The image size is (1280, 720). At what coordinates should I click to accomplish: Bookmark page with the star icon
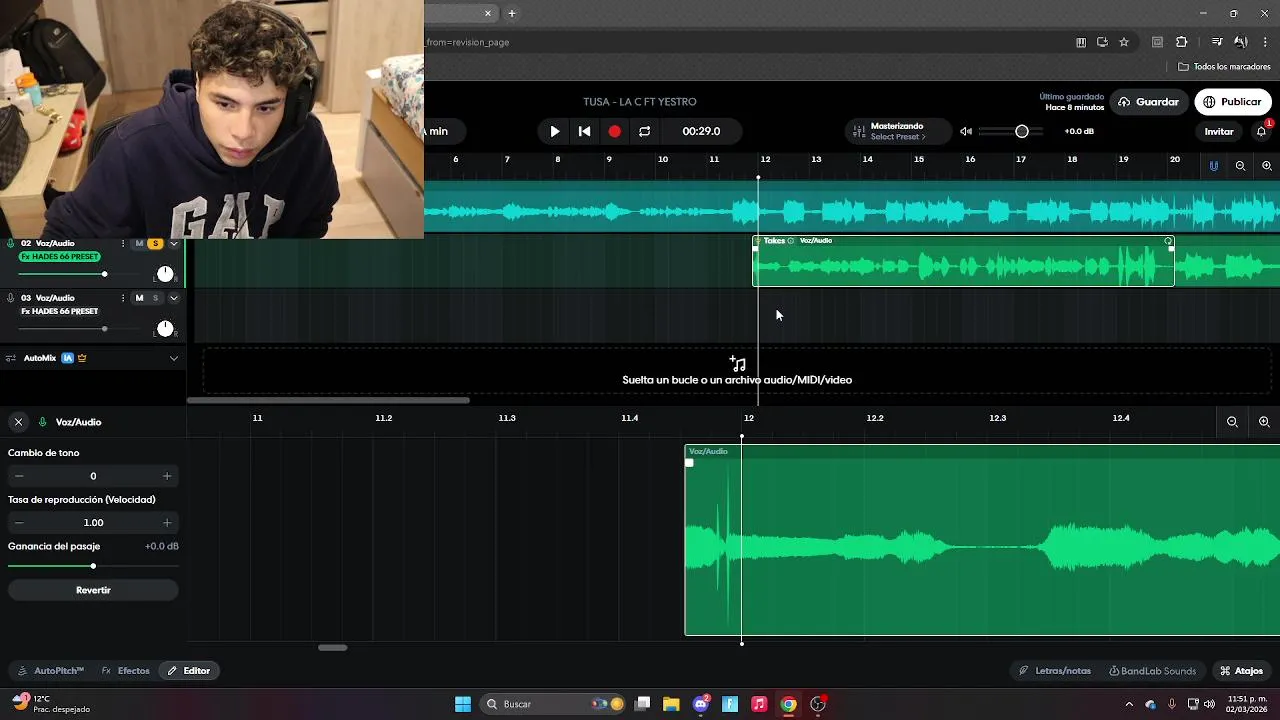click(1124, 42)
